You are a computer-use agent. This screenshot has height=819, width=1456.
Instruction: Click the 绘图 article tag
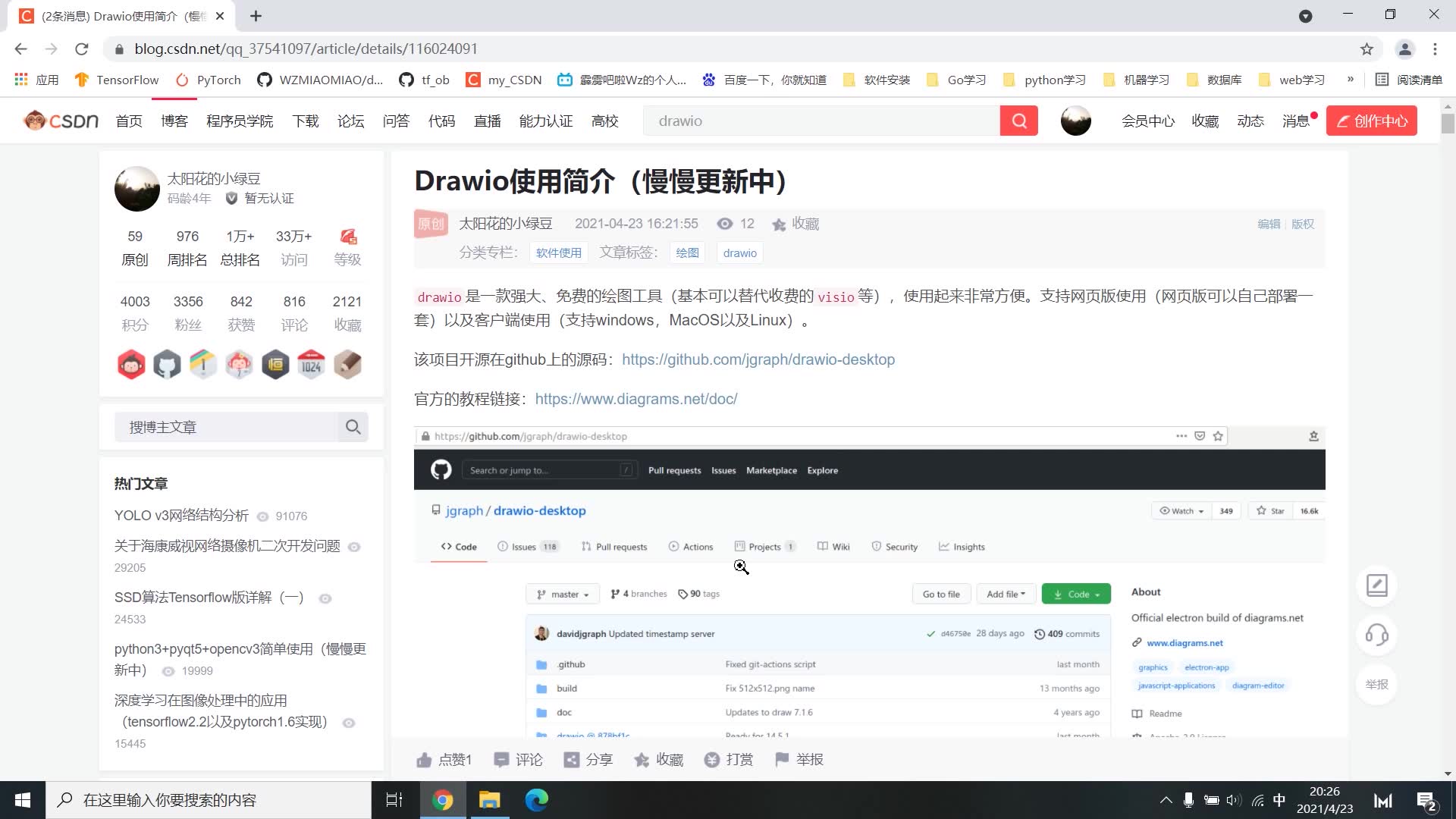(687, 253)
